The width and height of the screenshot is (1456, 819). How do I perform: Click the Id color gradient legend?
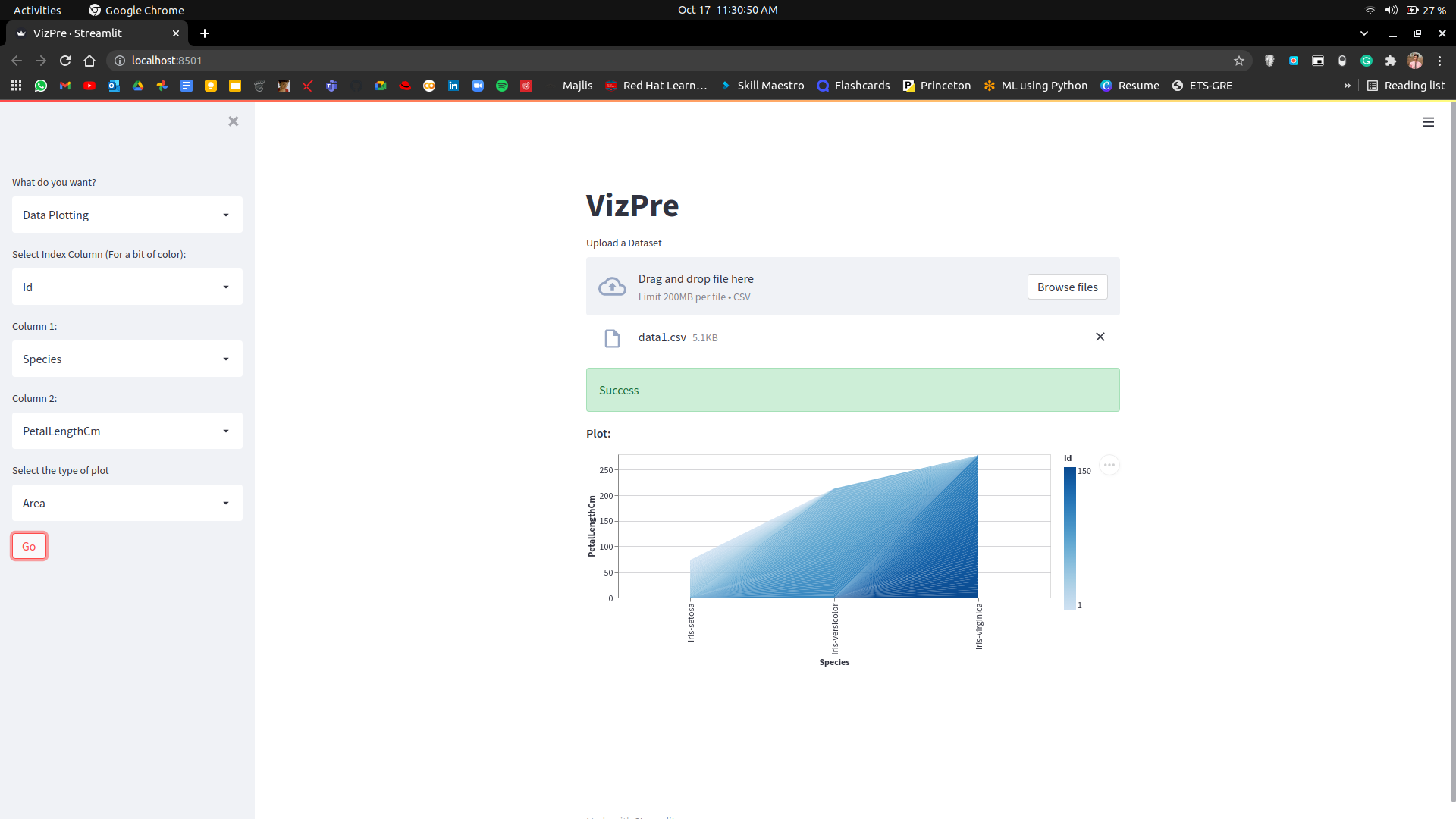tap(1069, 538)
